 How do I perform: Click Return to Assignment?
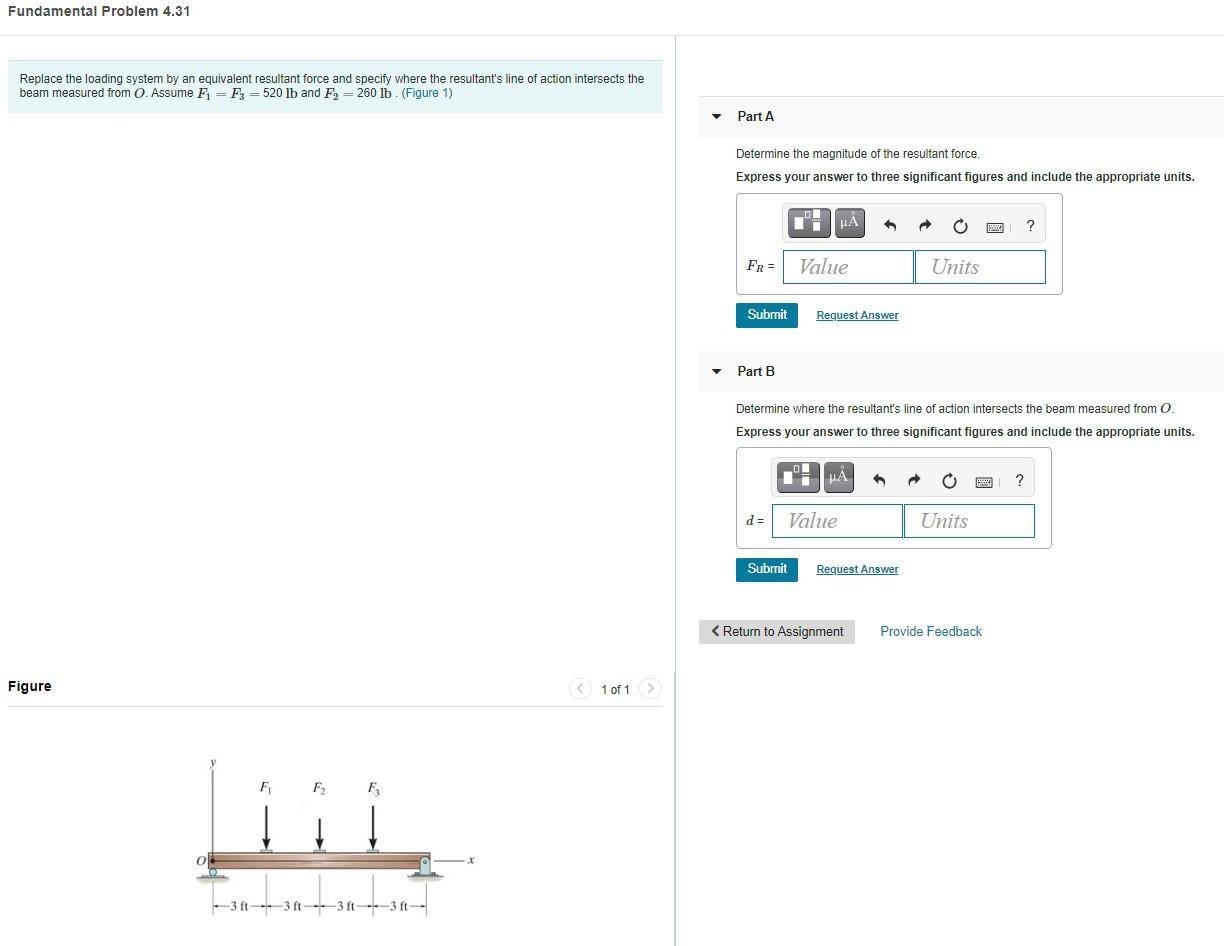click(777, 631)
